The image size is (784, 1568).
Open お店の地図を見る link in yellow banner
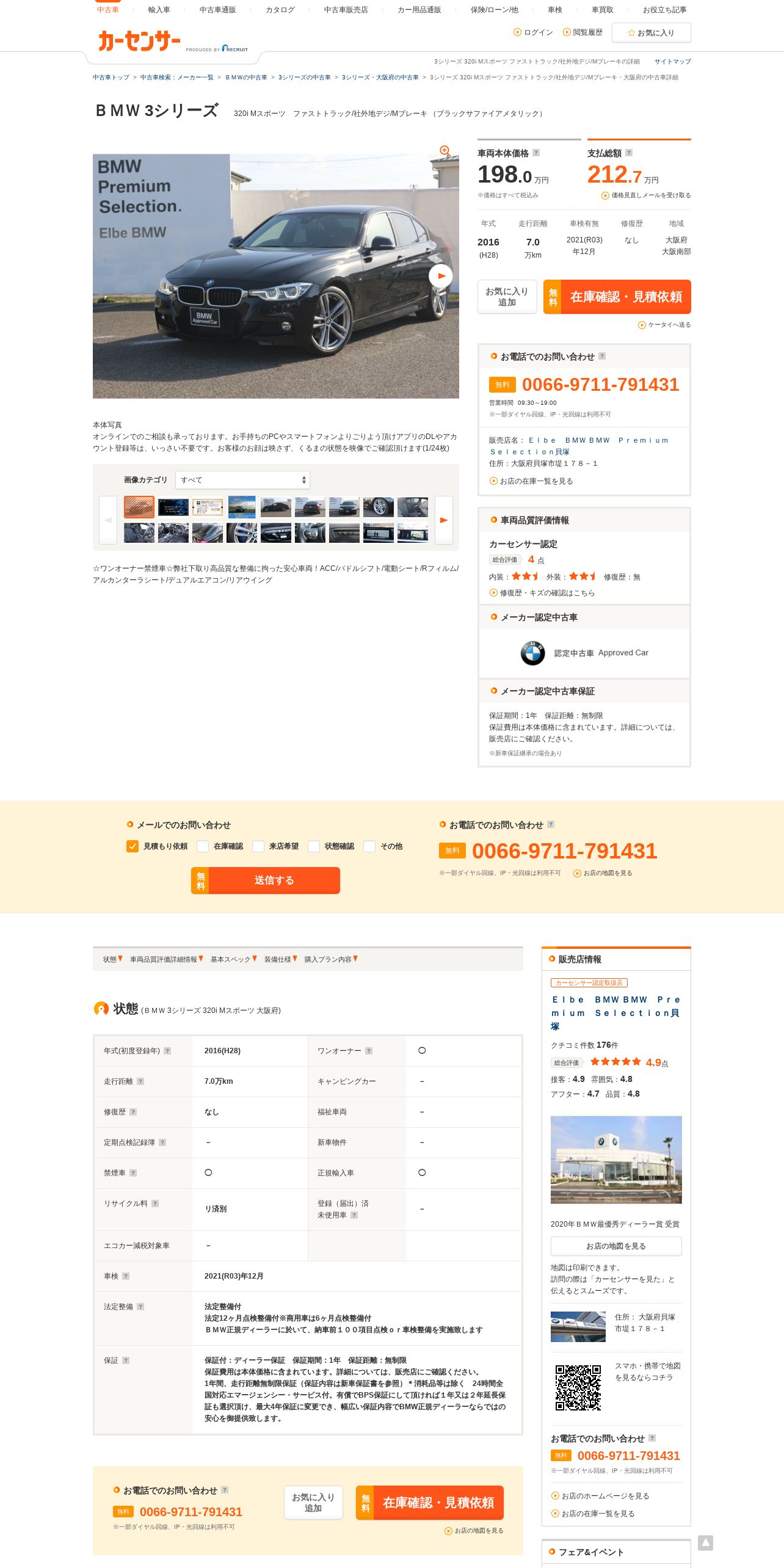[603, 873]
